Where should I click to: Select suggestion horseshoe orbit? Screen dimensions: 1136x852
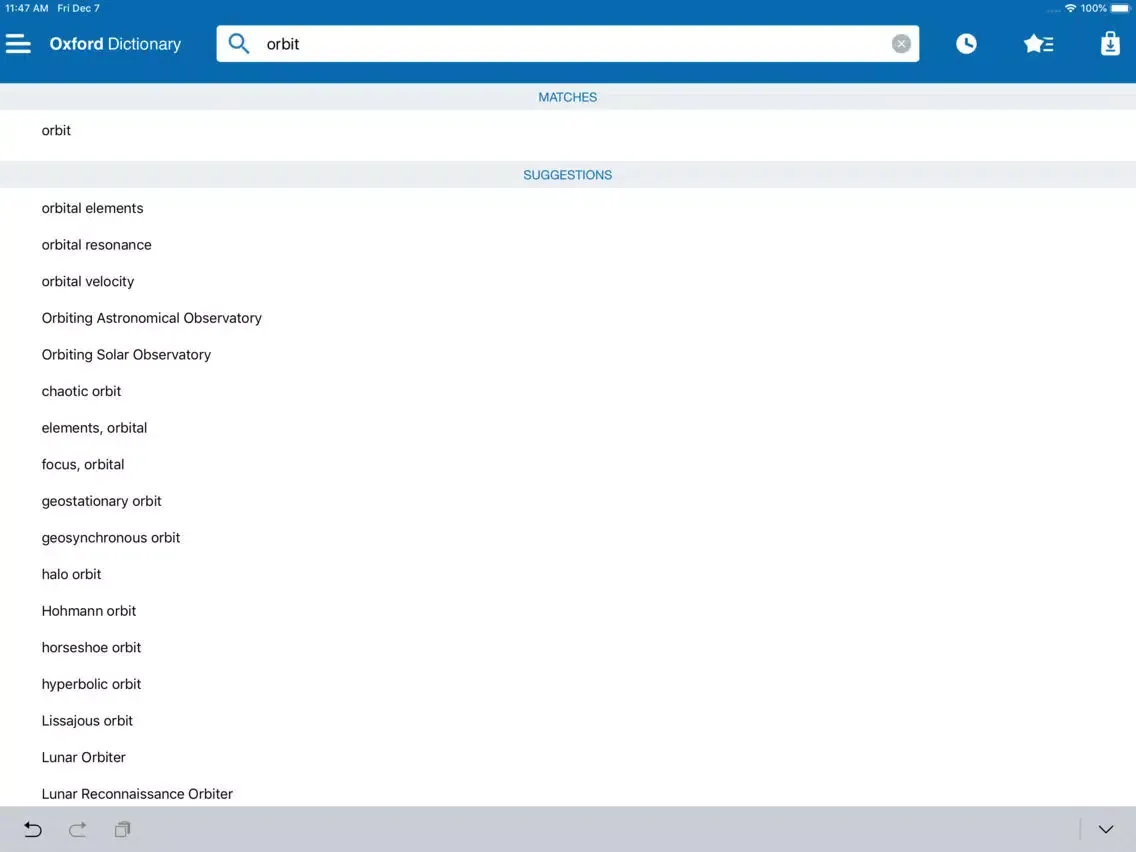click(x=91, y=647)
